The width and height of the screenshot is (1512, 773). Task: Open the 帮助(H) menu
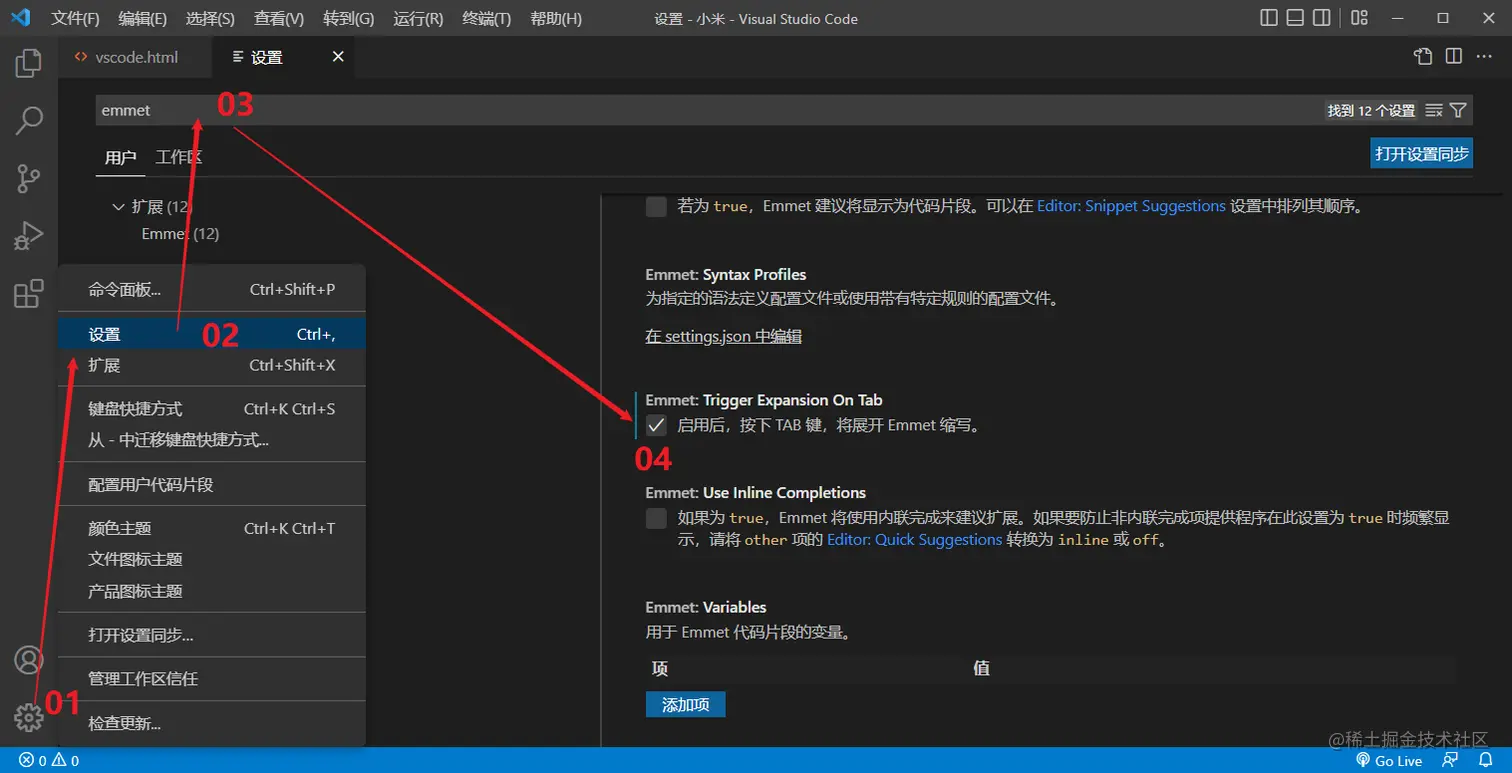click(556, 19)
